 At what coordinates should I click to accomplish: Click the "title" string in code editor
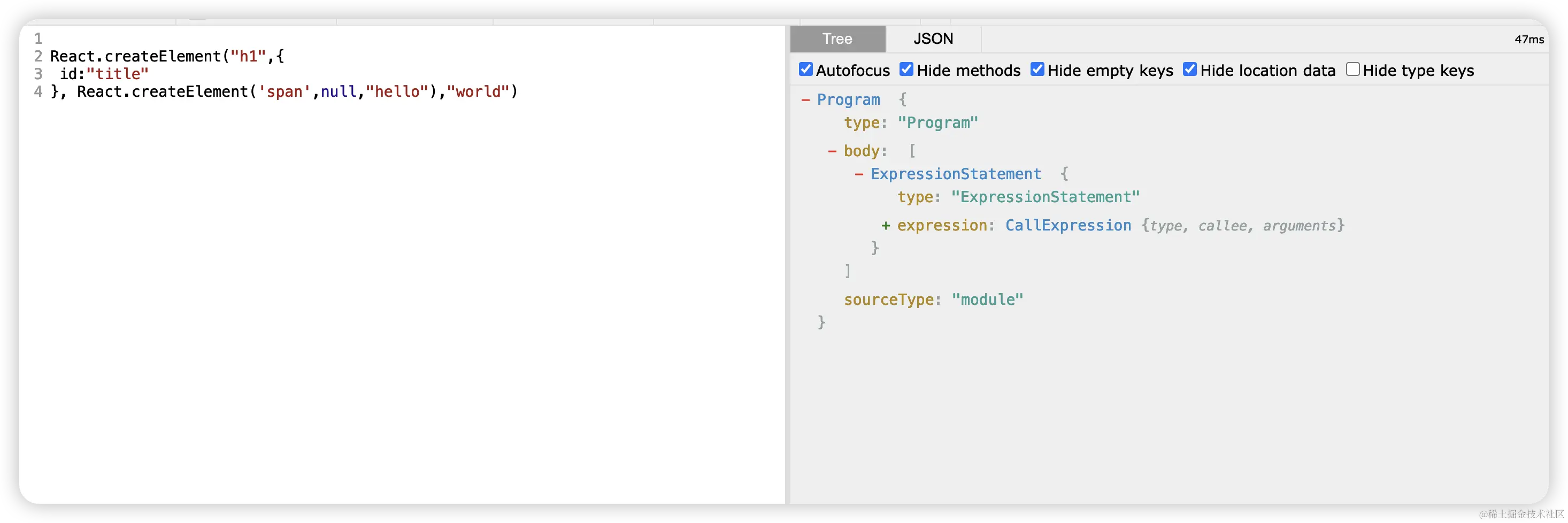point(118,74)
